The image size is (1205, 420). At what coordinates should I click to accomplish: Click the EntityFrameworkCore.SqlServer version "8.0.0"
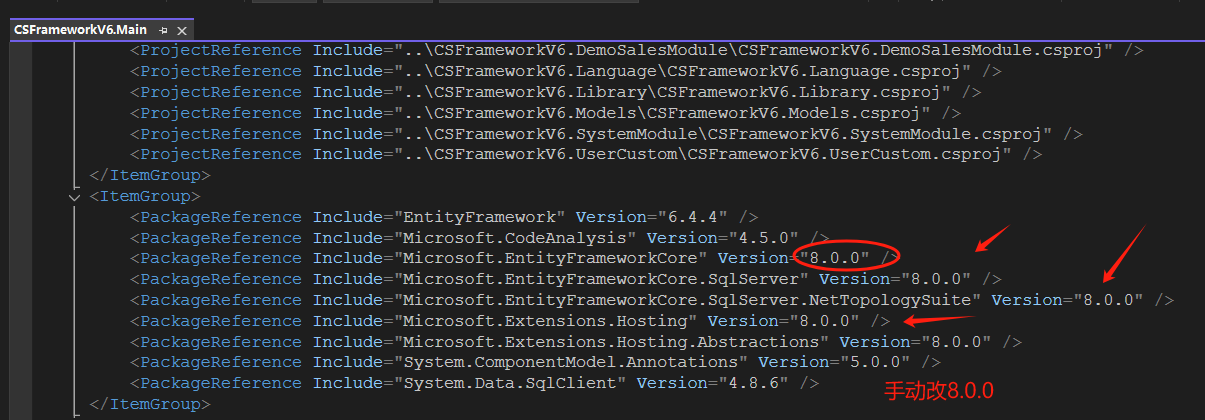click(937, 279)
